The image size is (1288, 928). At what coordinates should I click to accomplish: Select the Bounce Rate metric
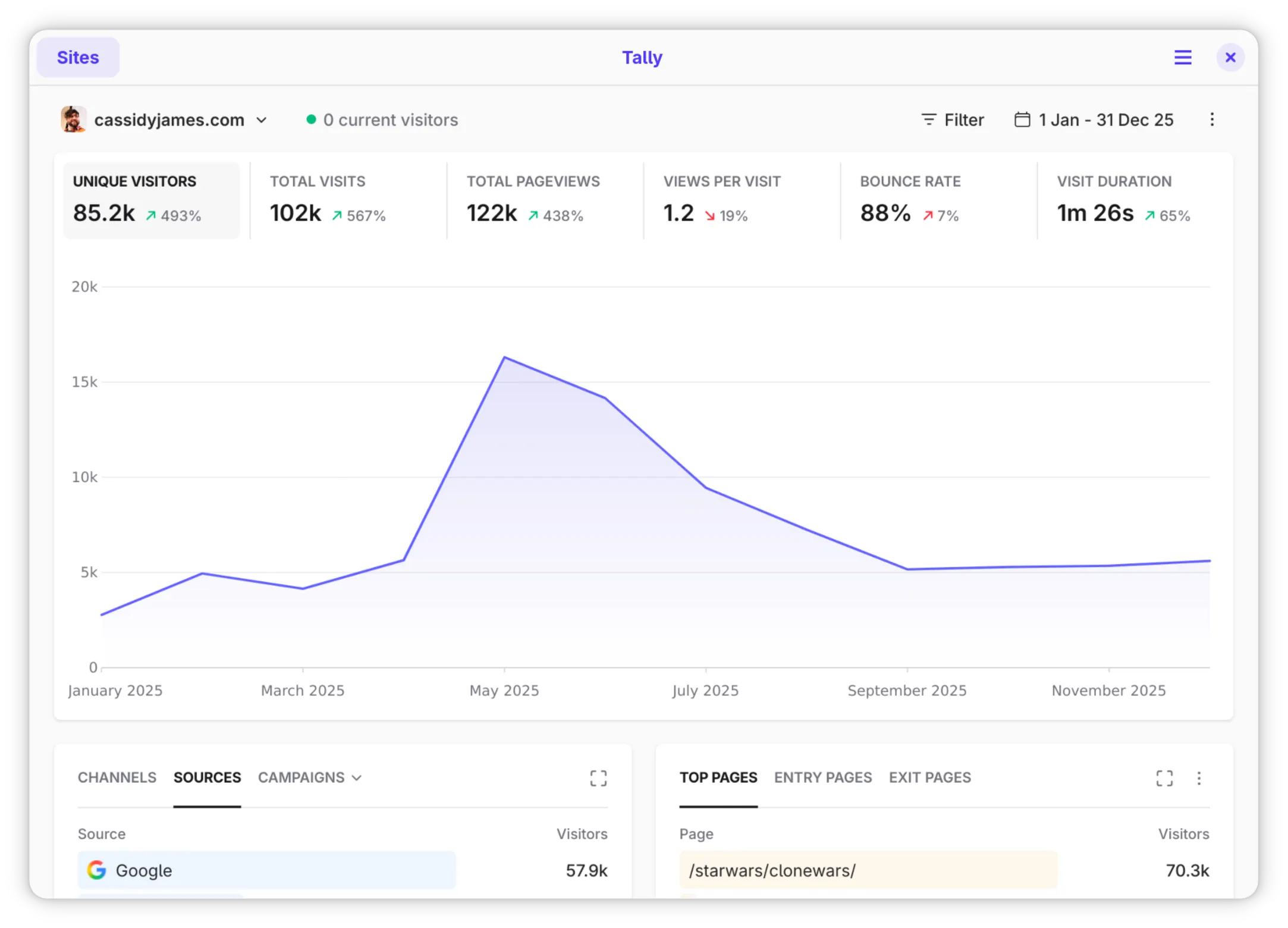click(x=939, y=200)
